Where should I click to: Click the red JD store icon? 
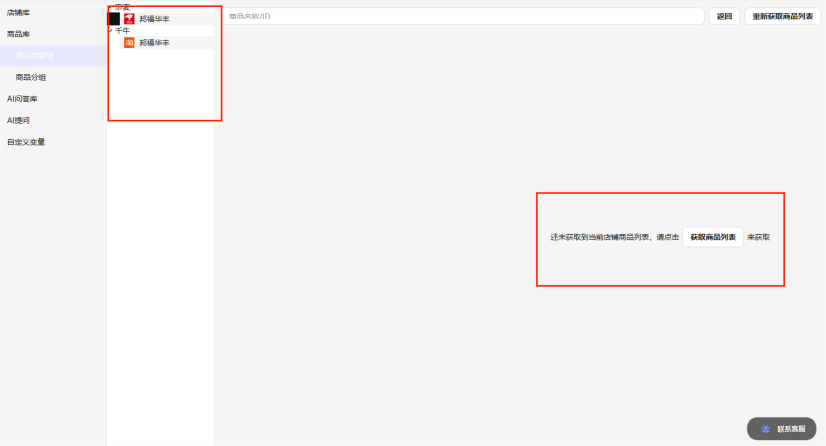[129, 19]
